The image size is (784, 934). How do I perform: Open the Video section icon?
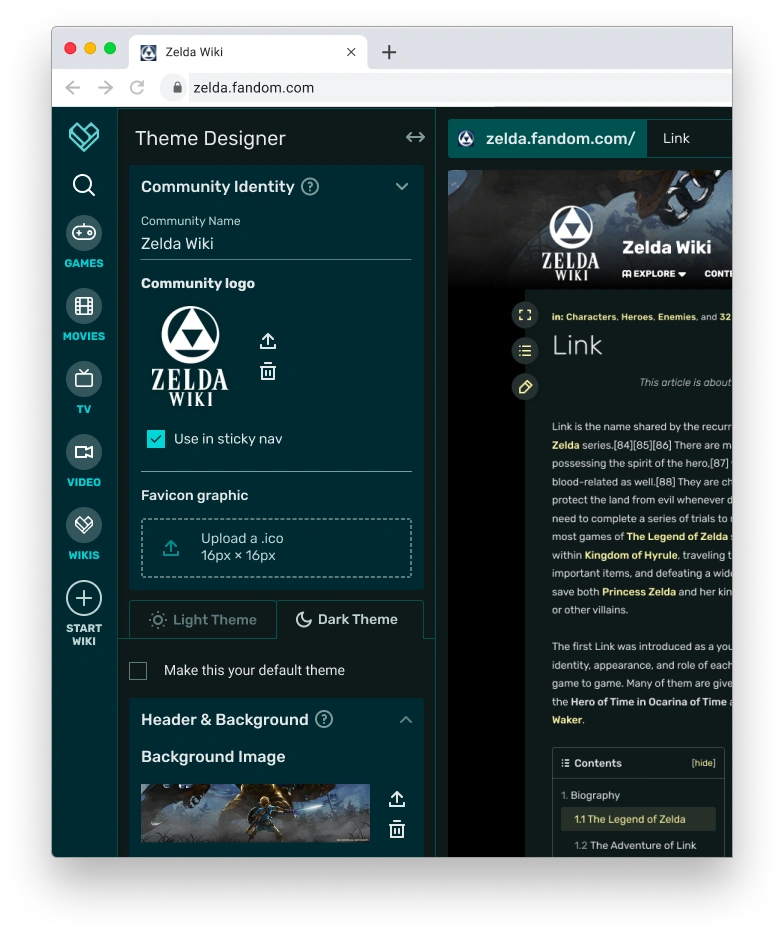coord(83,452)
